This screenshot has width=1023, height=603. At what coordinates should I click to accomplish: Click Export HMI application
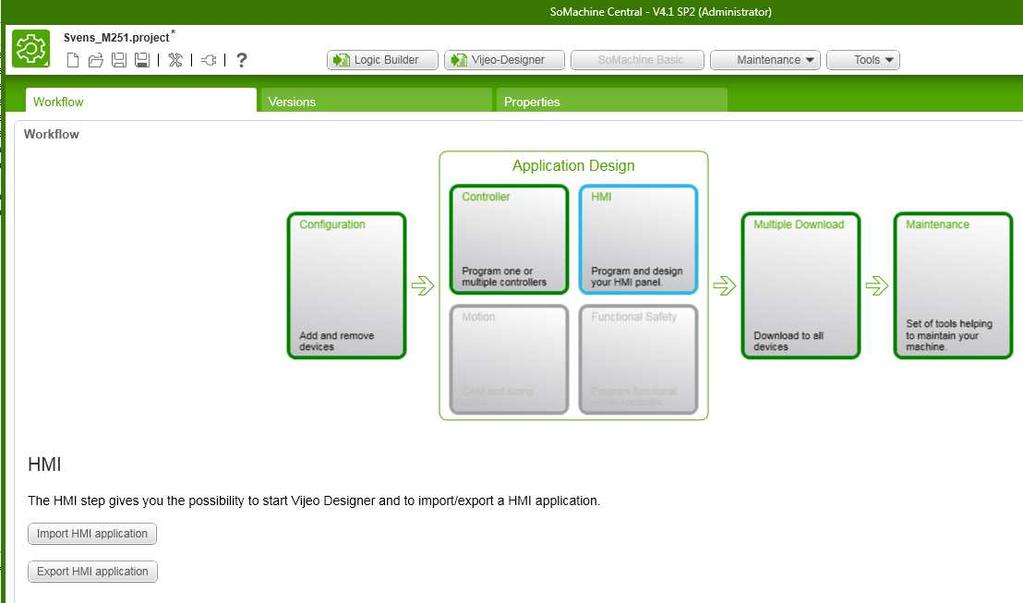pos(93,572)
